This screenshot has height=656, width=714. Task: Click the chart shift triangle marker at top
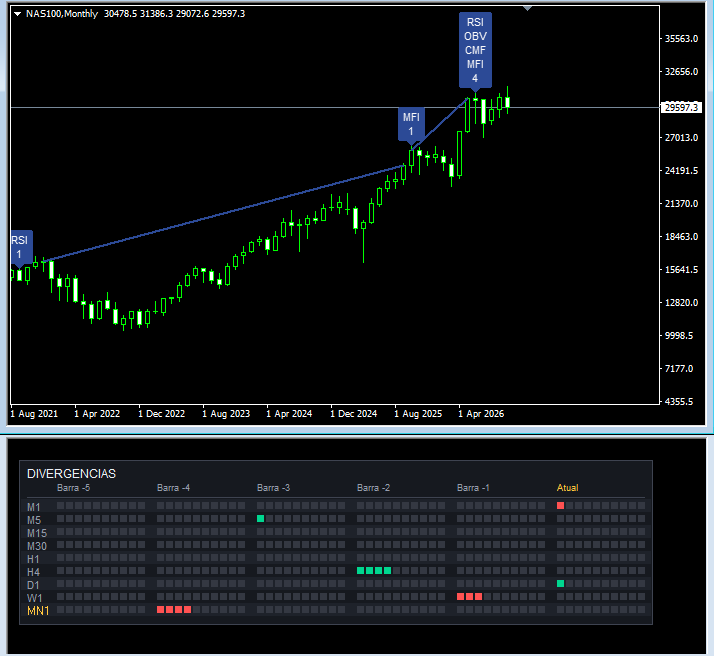click(527, 8)
